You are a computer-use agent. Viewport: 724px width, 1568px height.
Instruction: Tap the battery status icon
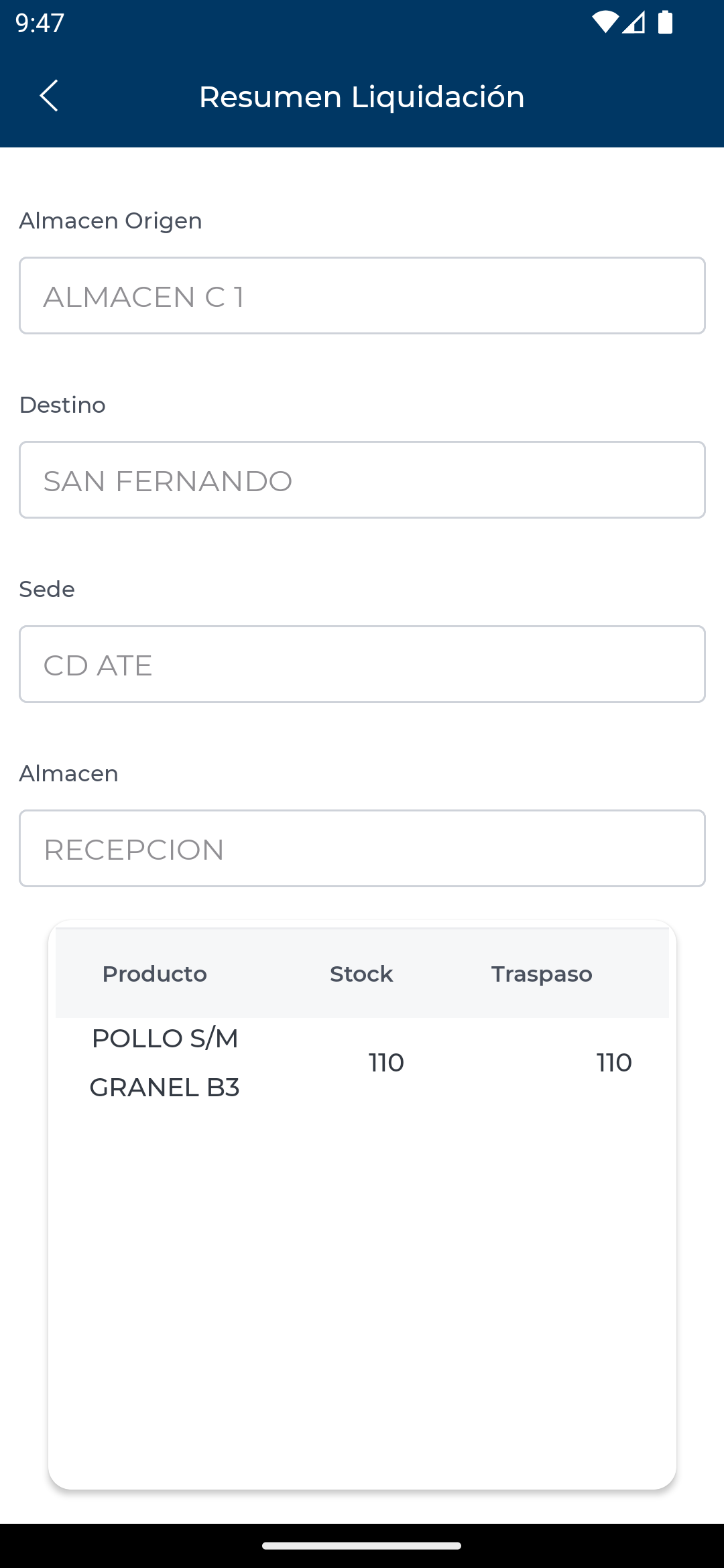point(665,23)
